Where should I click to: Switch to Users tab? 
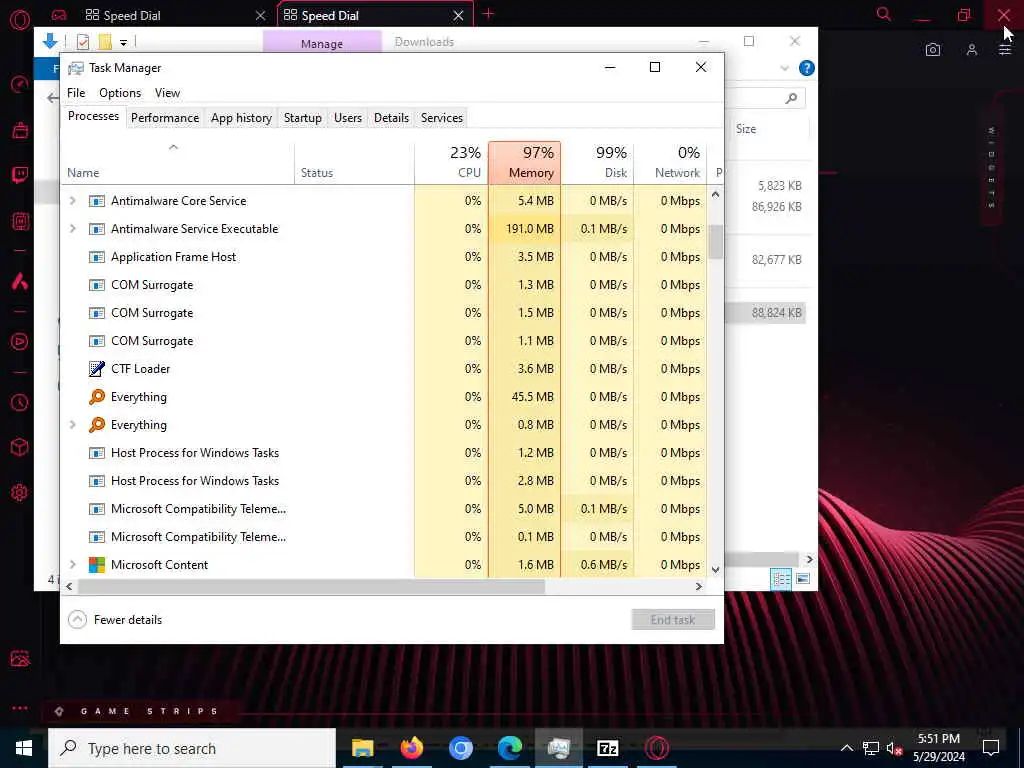[347, 118]
